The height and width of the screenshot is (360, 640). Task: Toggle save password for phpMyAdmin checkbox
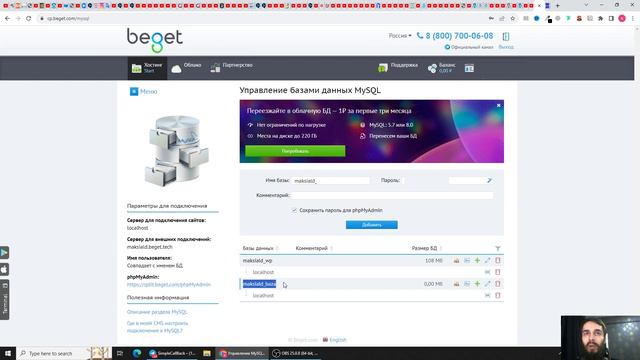(294, 210)
